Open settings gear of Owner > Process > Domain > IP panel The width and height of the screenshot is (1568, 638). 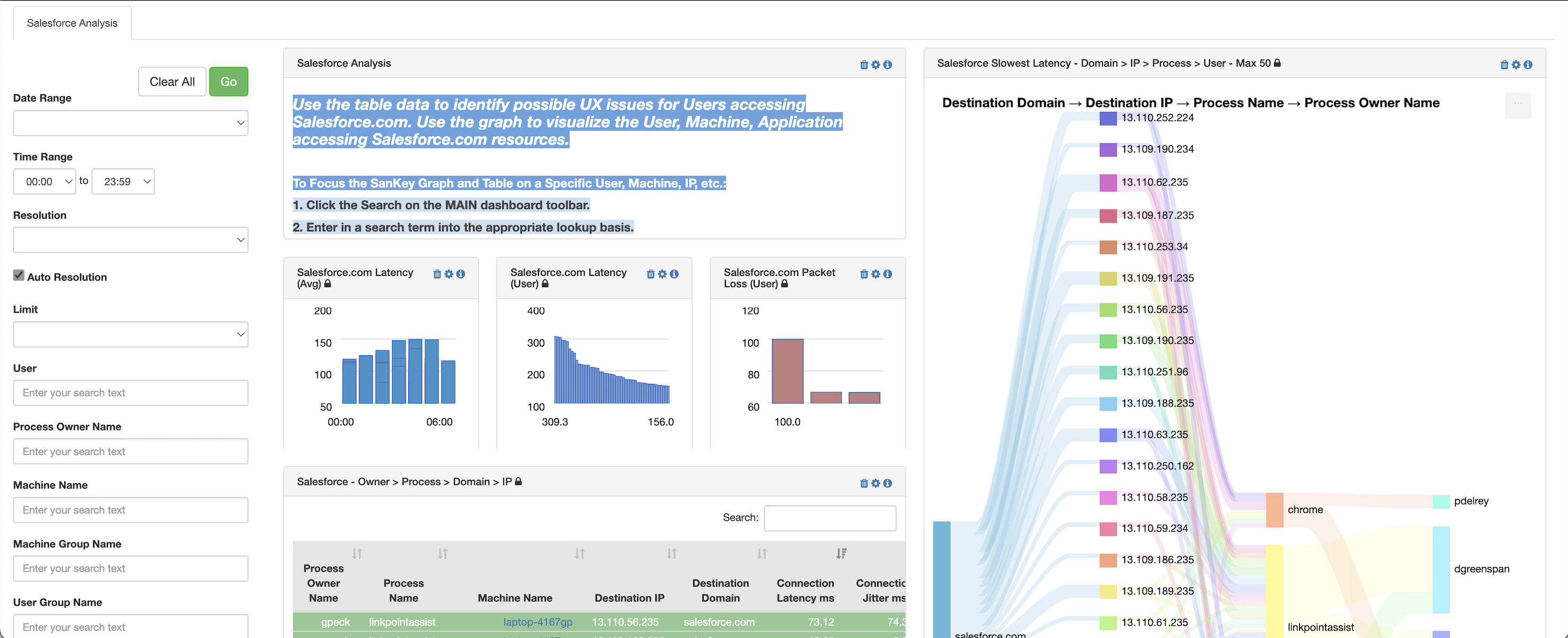point(875,483)
